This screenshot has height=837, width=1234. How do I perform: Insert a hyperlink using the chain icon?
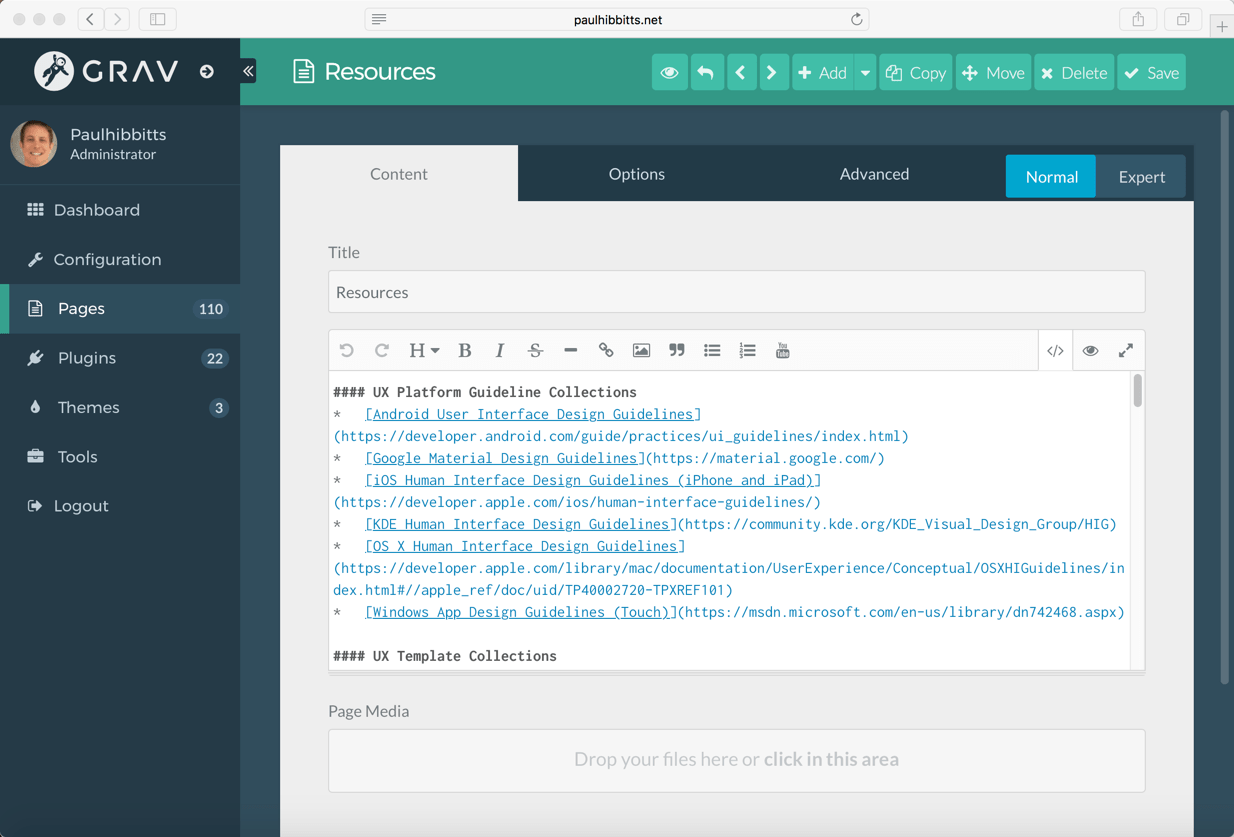606,350
